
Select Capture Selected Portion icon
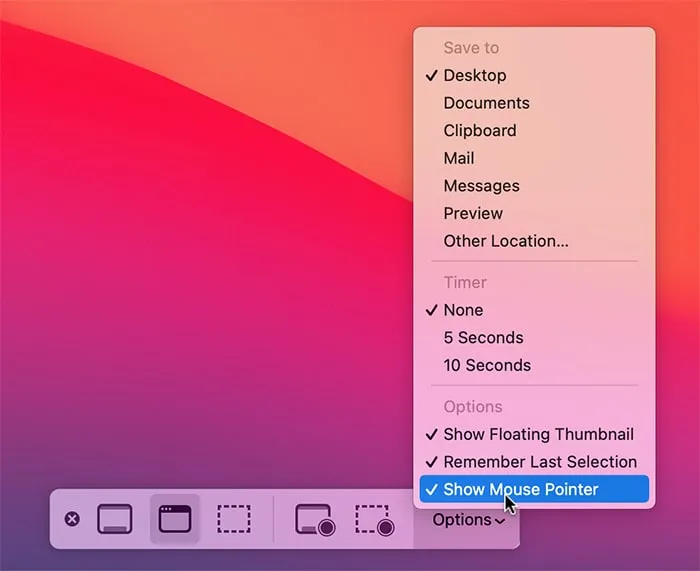[x=234, y=519]
